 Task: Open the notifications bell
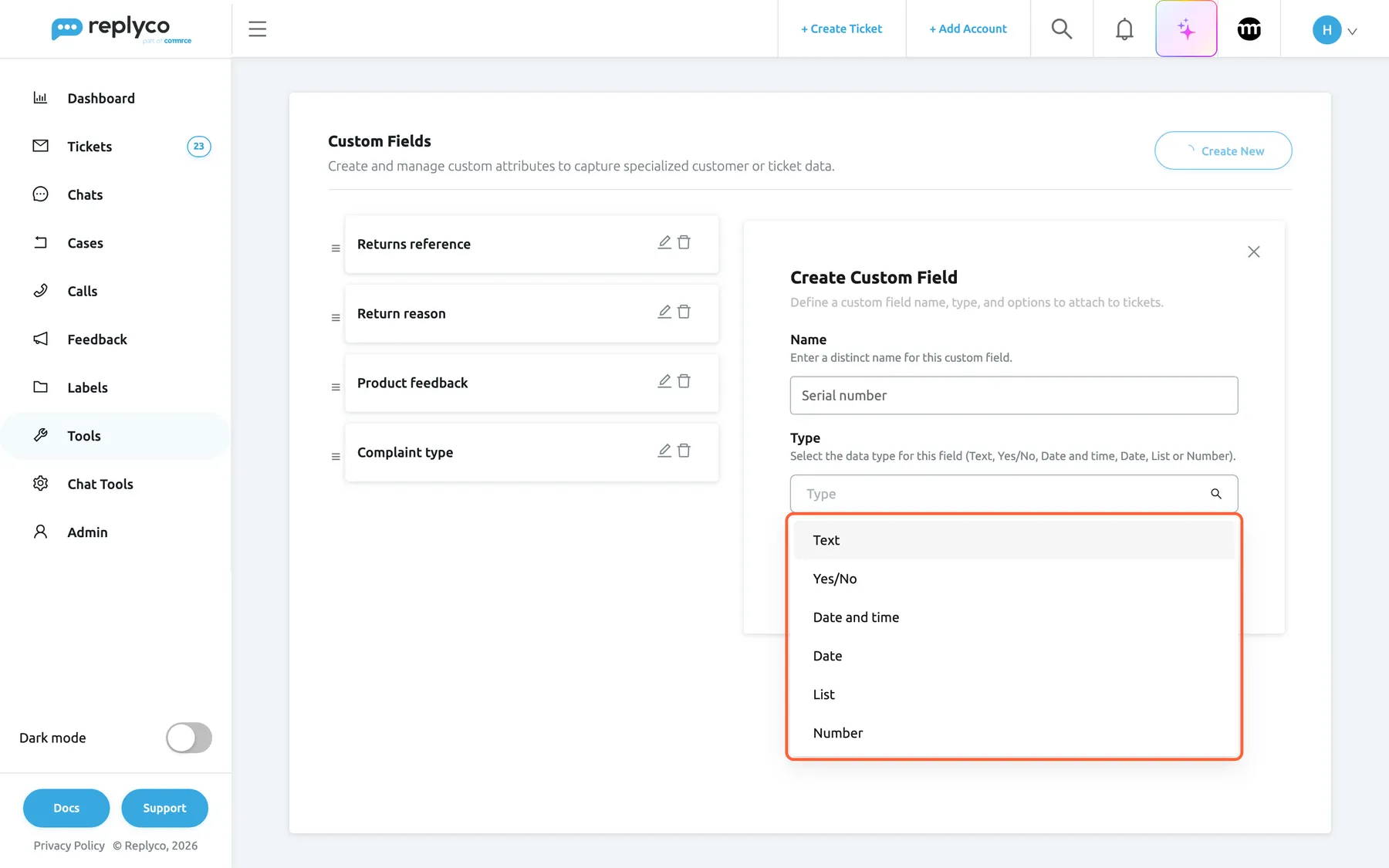pyautogui.click(x=1124, y=29)
